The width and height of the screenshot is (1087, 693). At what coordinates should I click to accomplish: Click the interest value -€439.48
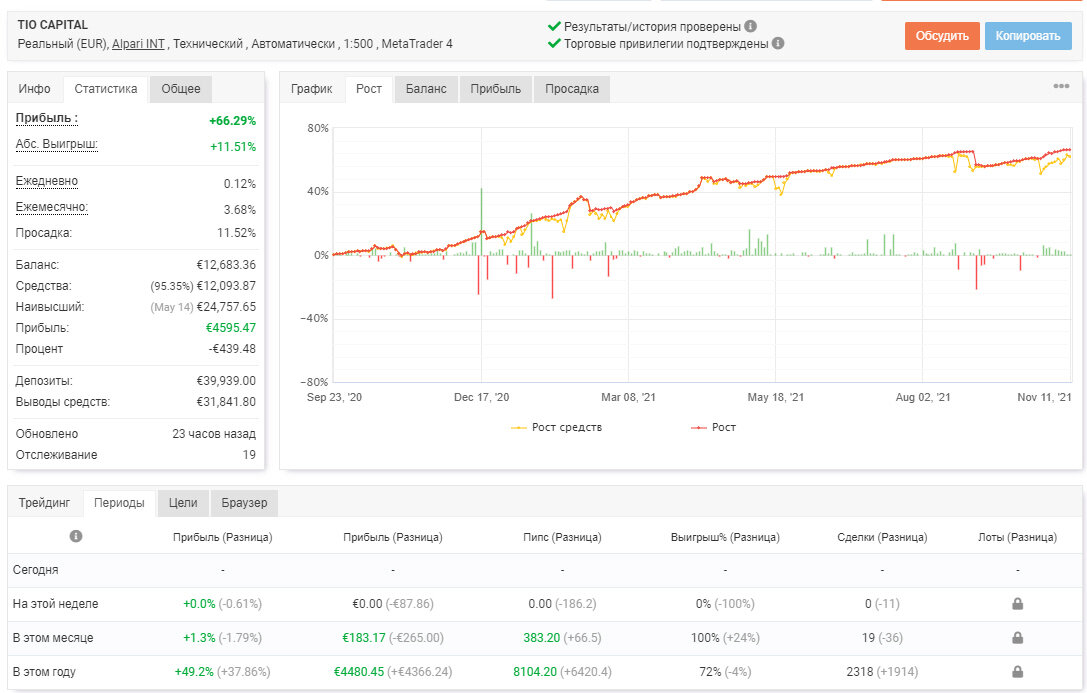point(232,349)
